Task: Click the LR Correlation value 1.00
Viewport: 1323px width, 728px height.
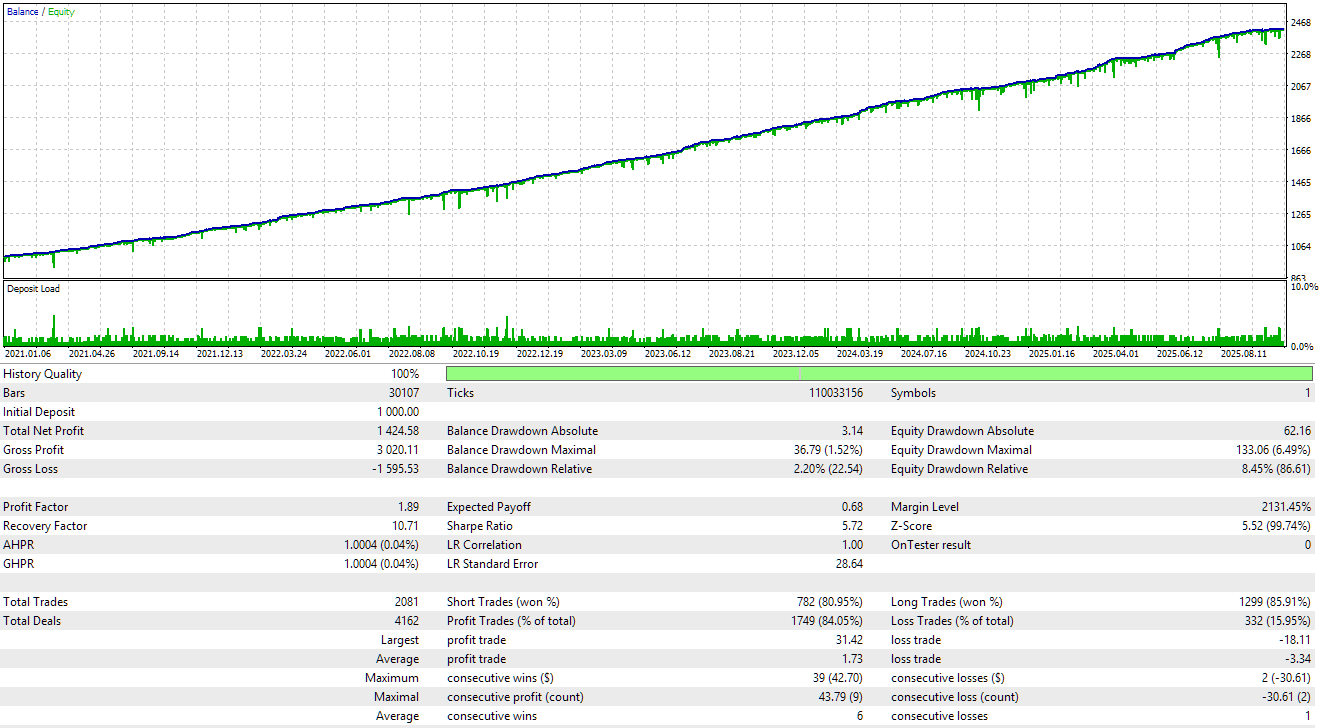Action: point(852,545)
